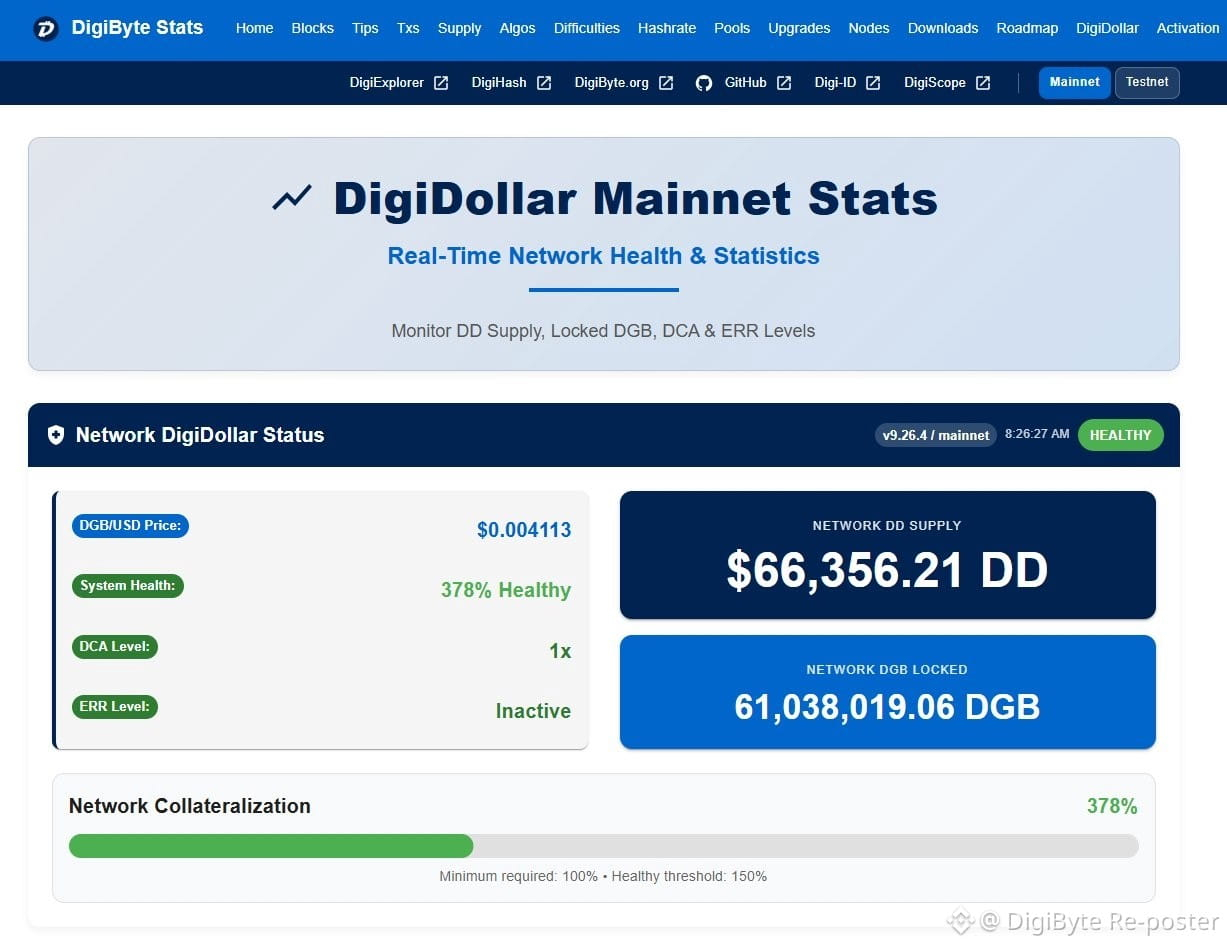Click the 378% collateralization percentage
Viewport: 1227px width, 946px height.
pyautogui.click(x=1112, y=806)
